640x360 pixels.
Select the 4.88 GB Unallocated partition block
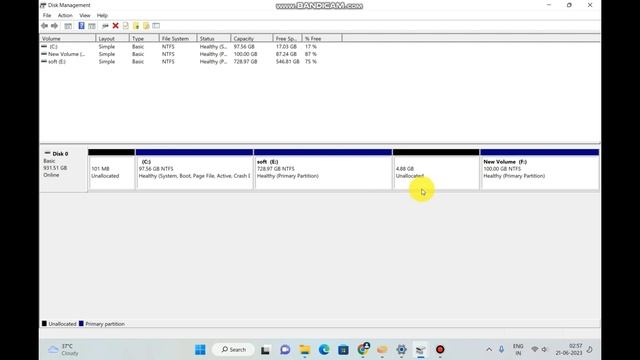[x=436, y=169]
